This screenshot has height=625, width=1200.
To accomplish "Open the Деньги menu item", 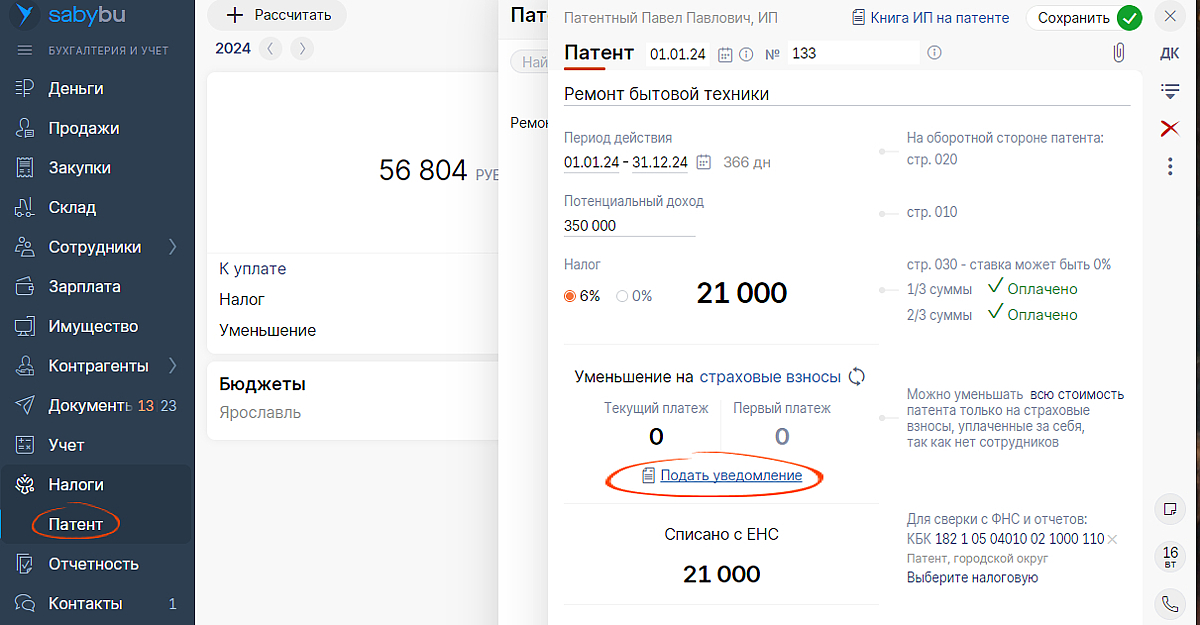I will (x=76, y=89).
